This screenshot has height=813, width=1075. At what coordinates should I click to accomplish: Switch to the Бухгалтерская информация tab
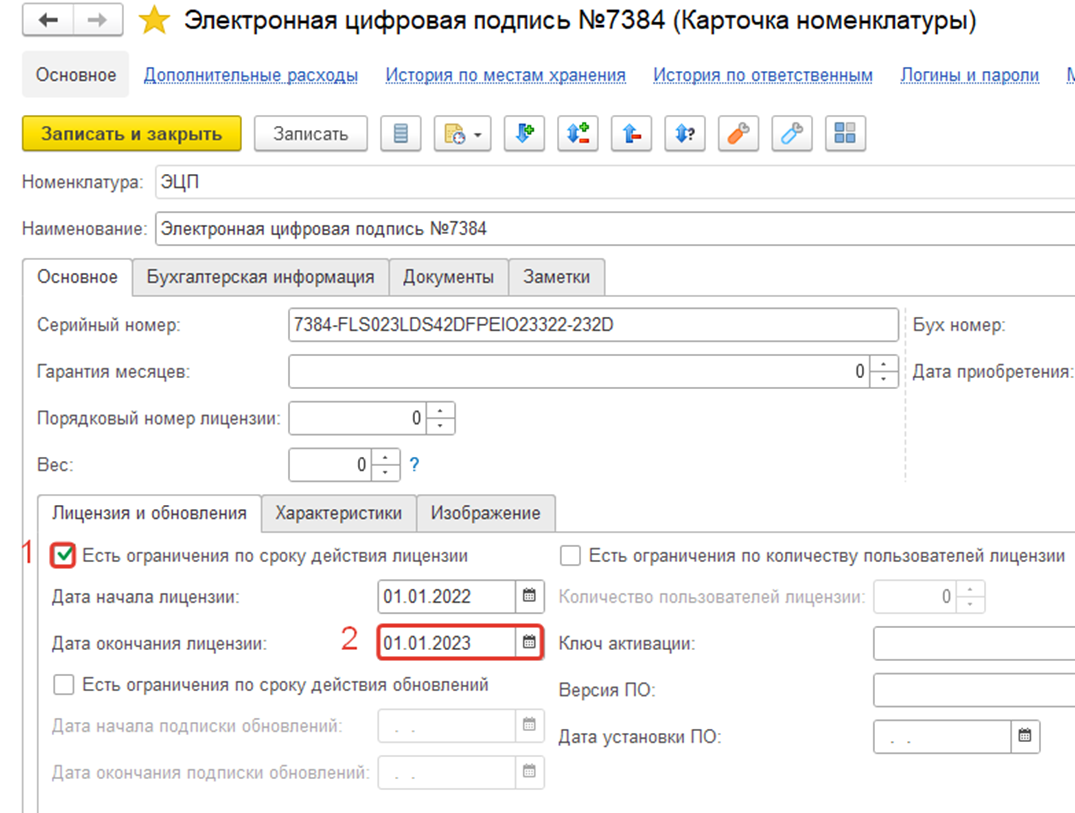259,277
